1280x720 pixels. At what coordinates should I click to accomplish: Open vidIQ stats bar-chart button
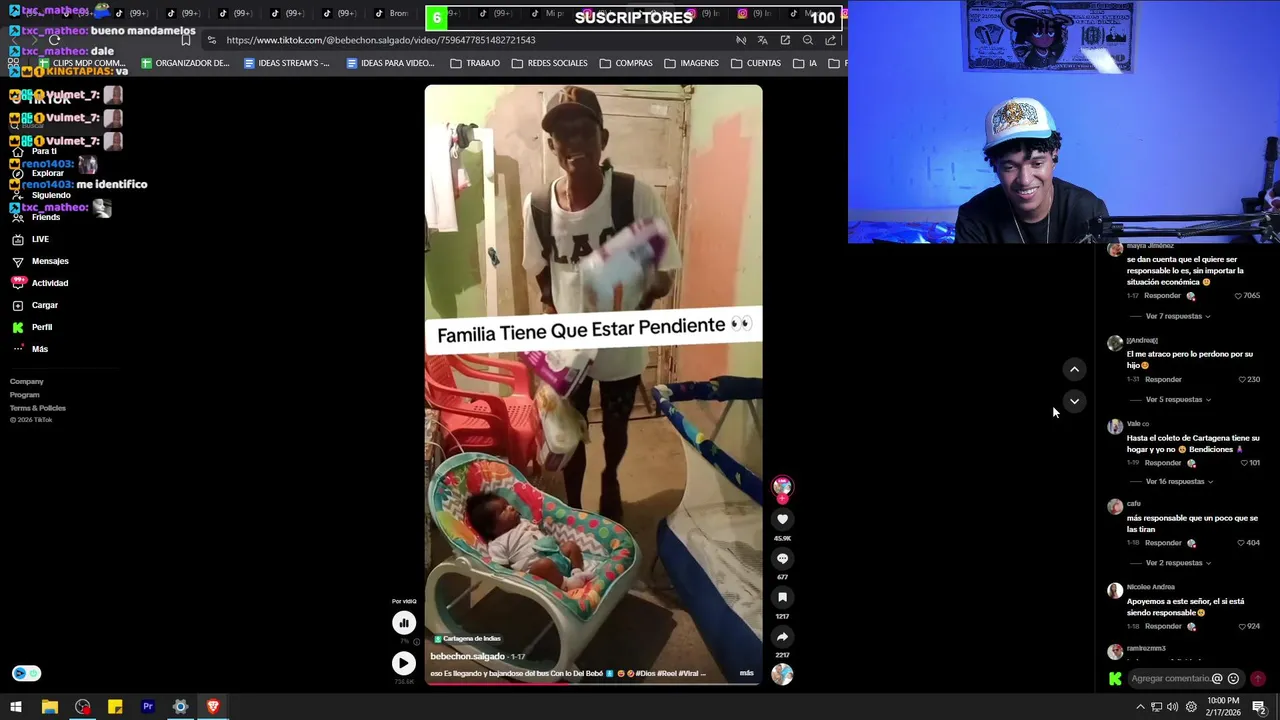point(404,622)
